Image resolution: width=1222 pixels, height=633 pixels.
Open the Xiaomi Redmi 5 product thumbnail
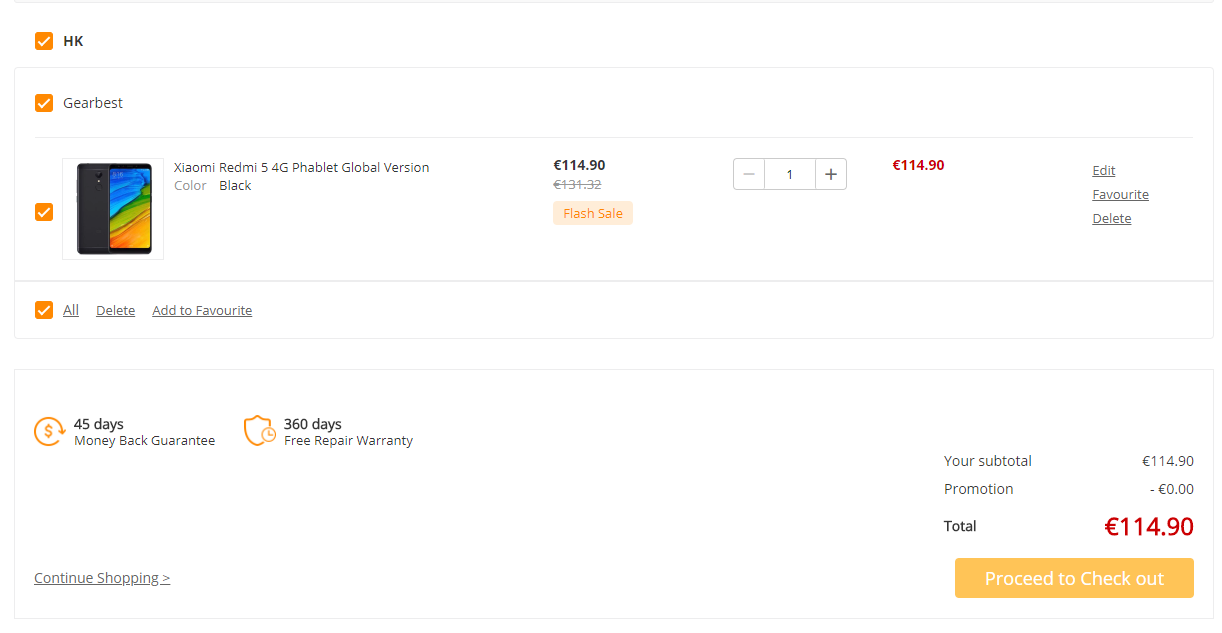pyautogui.click(x=113, y=209)
